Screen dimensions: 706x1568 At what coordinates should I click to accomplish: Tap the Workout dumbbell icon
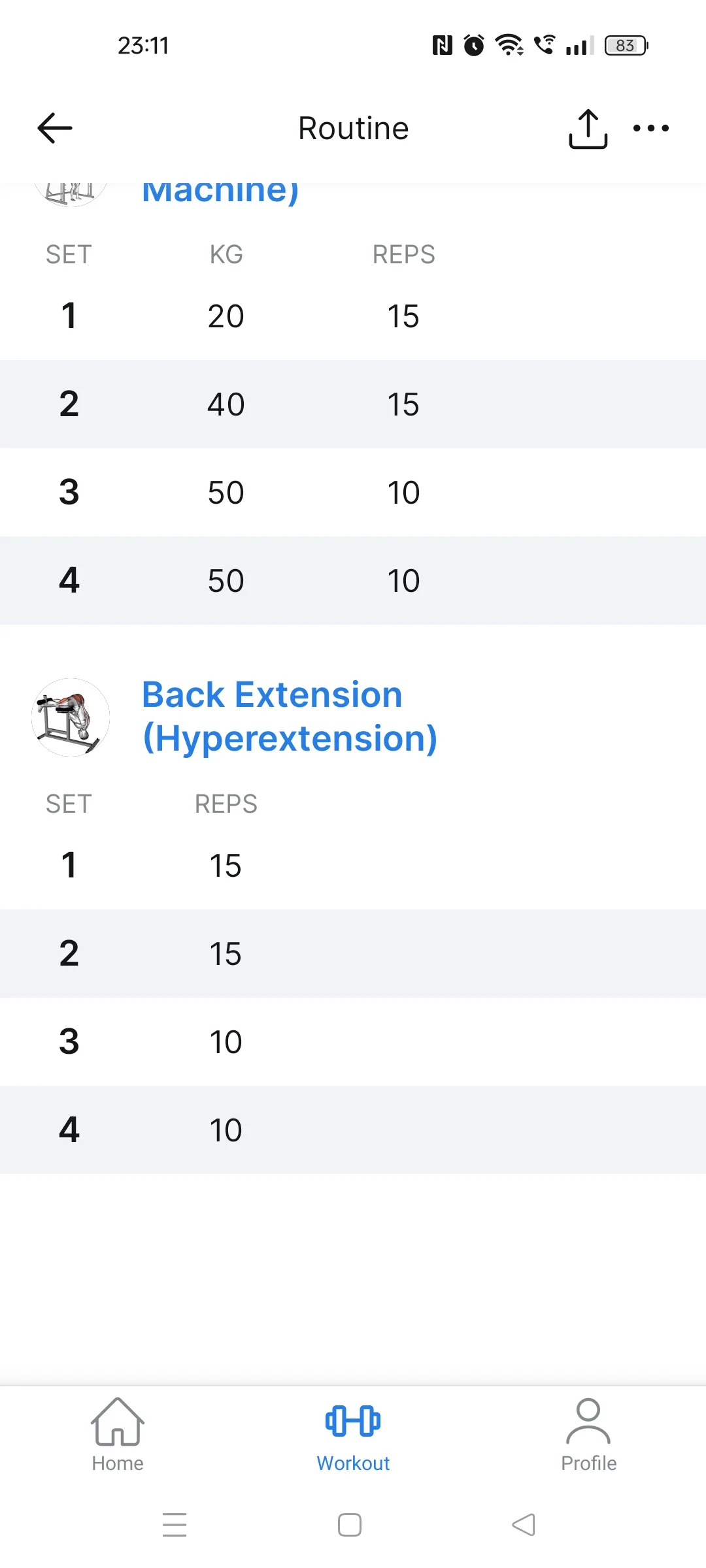tap(353, 1421)
